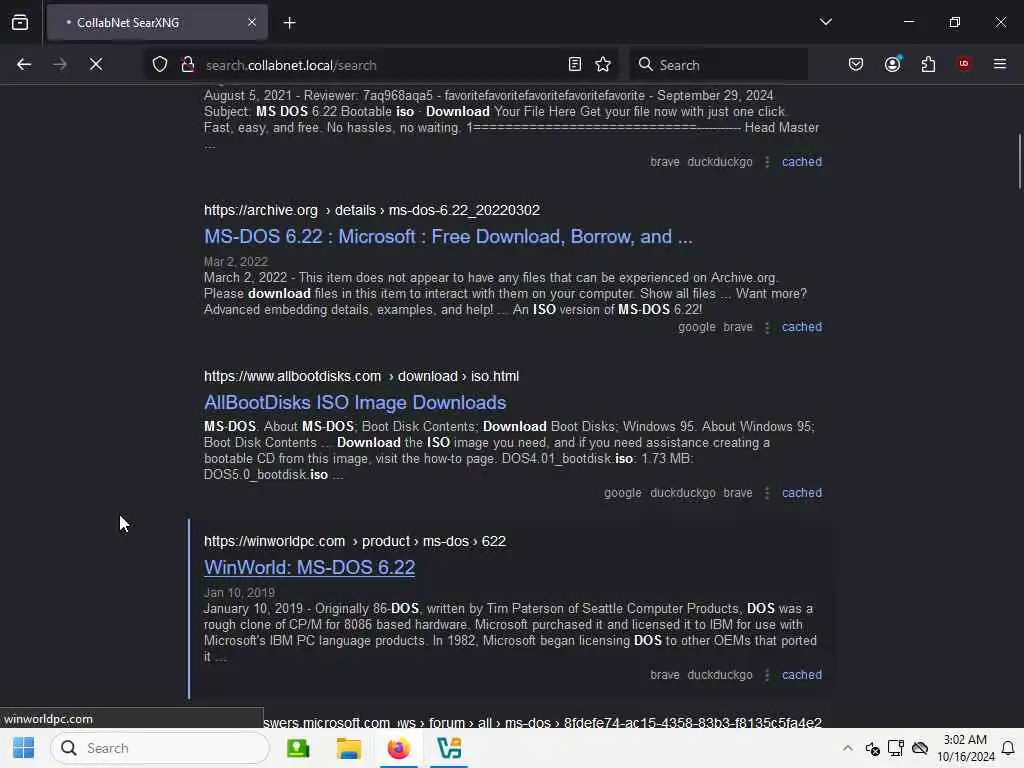This screenshot has width=1024, height=768.
Task: Open uBlock Origin extension icon
Action: (964, 63)
